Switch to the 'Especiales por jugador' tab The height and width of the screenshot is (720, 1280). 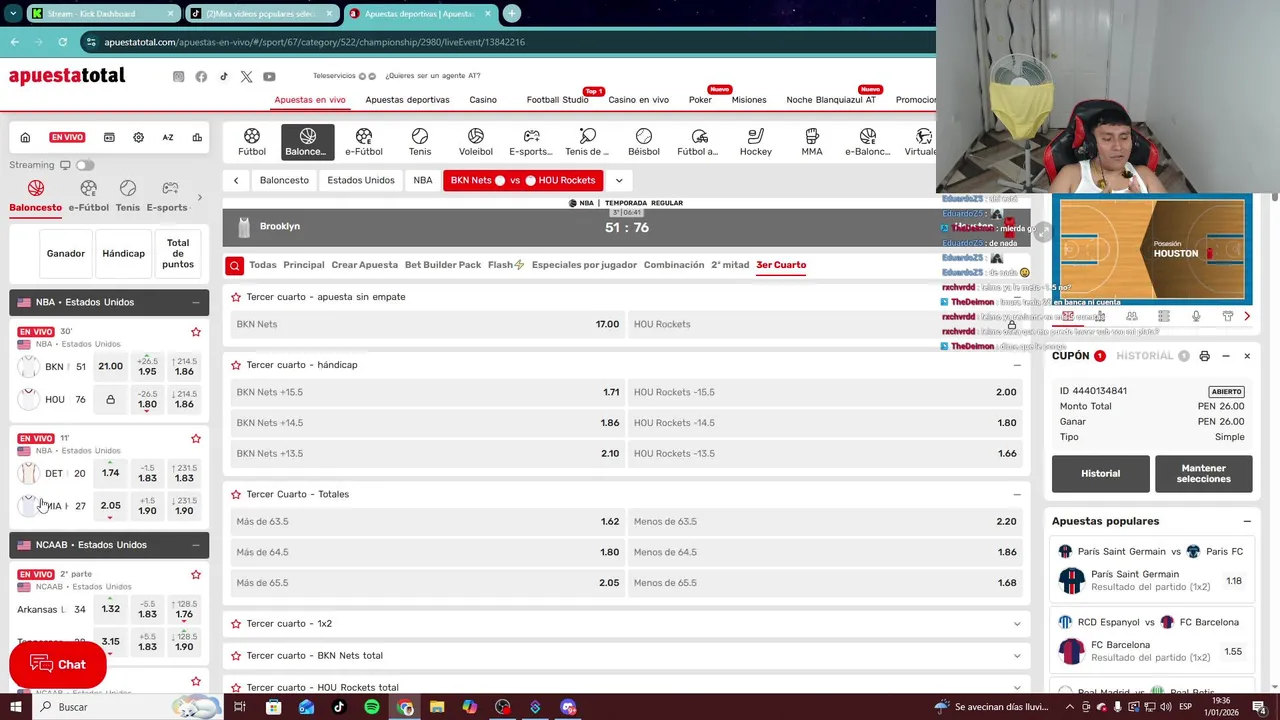[x=584, y=265]
